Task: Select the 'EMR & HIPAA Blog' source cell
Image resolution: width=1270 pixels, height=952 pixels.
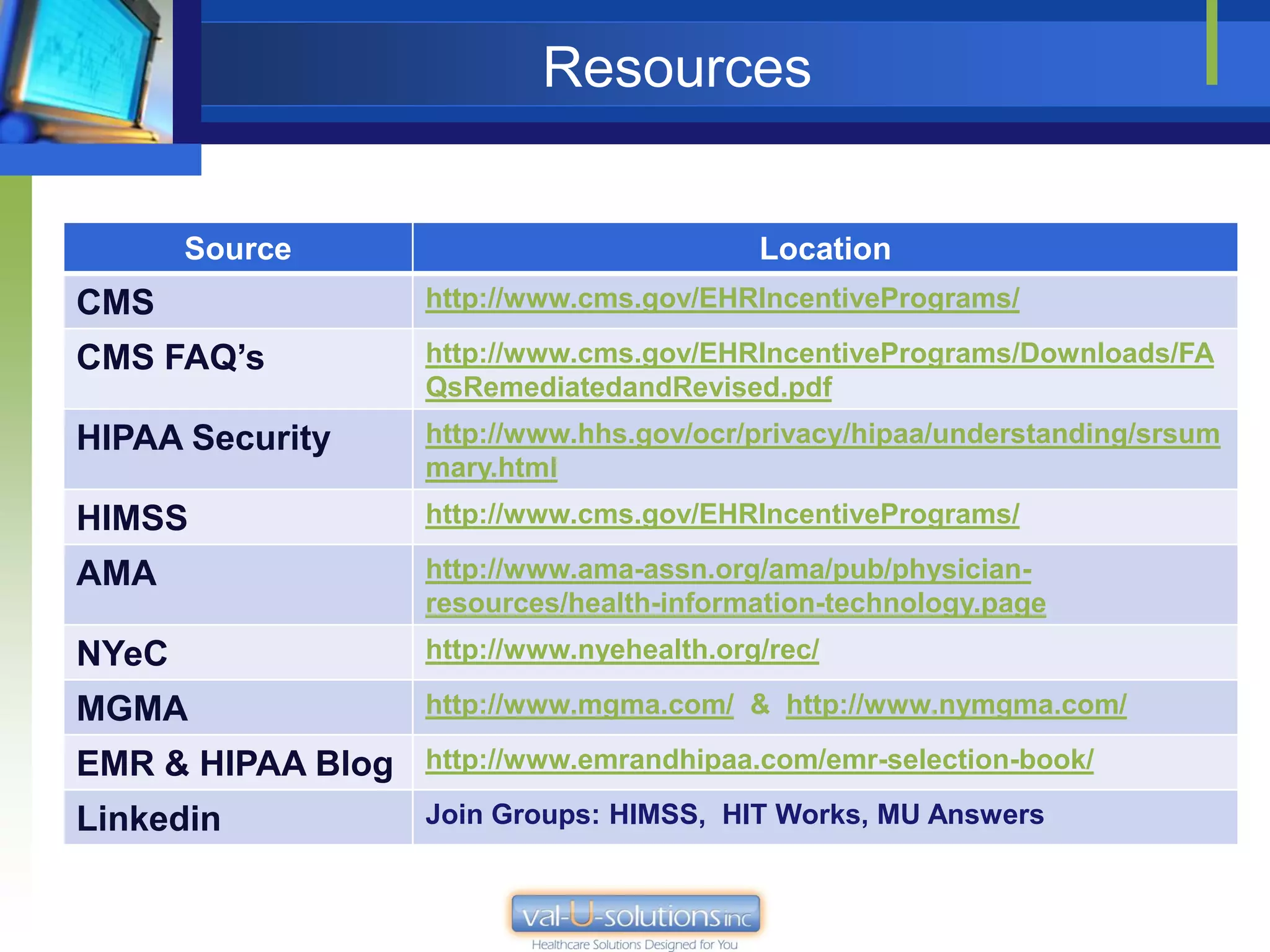Action: click(238, 763)
